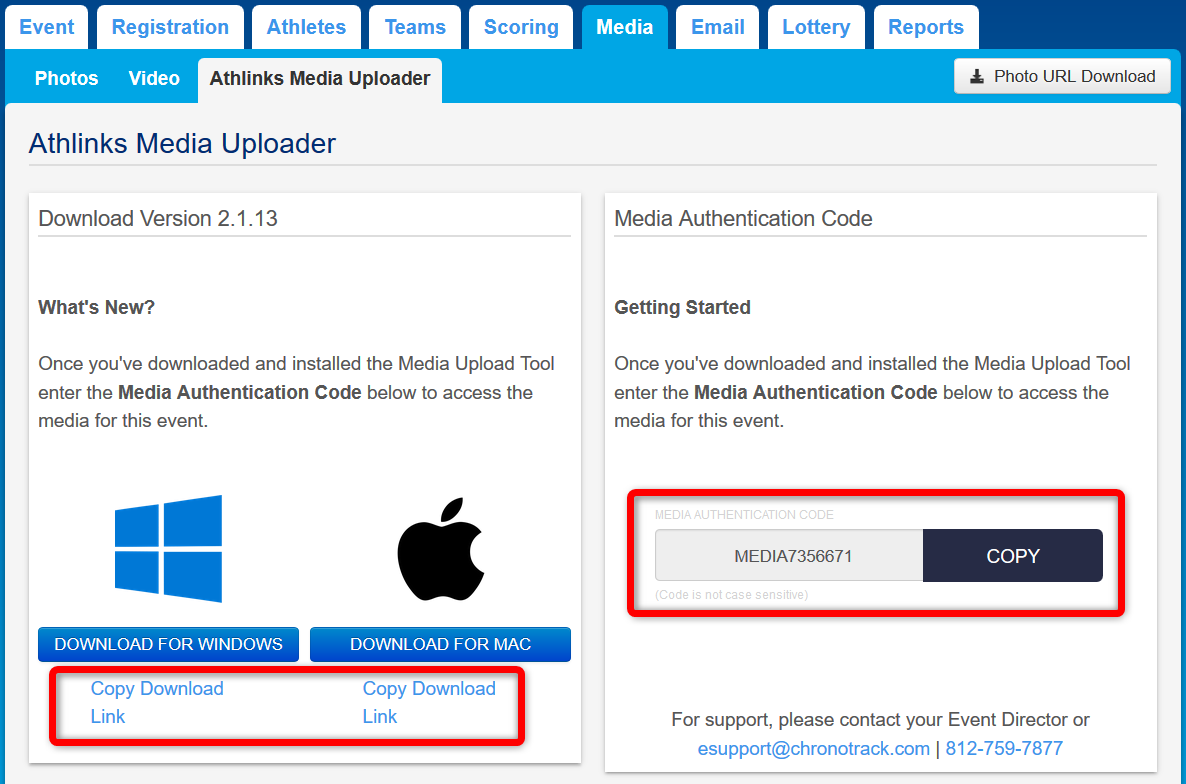This screenshot has width=1186, height=784.
Task: Open the Event tab
Action: coord(47,27)
